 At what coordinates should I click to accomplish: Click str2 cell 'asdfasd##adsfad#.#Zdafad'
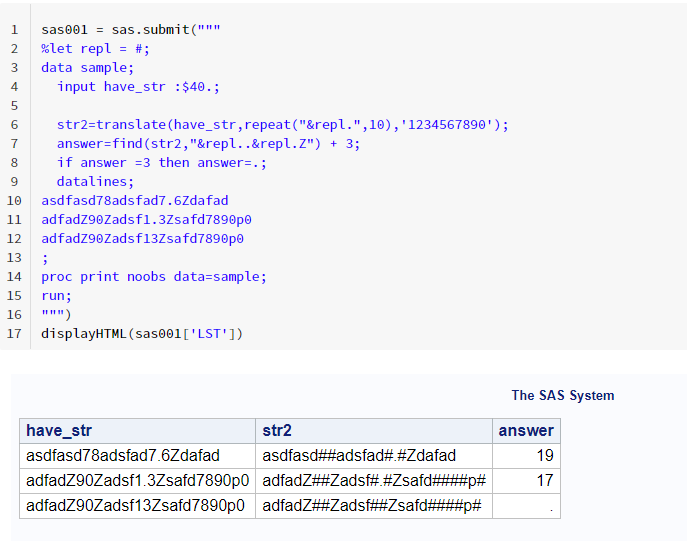(x=359, y=456)
